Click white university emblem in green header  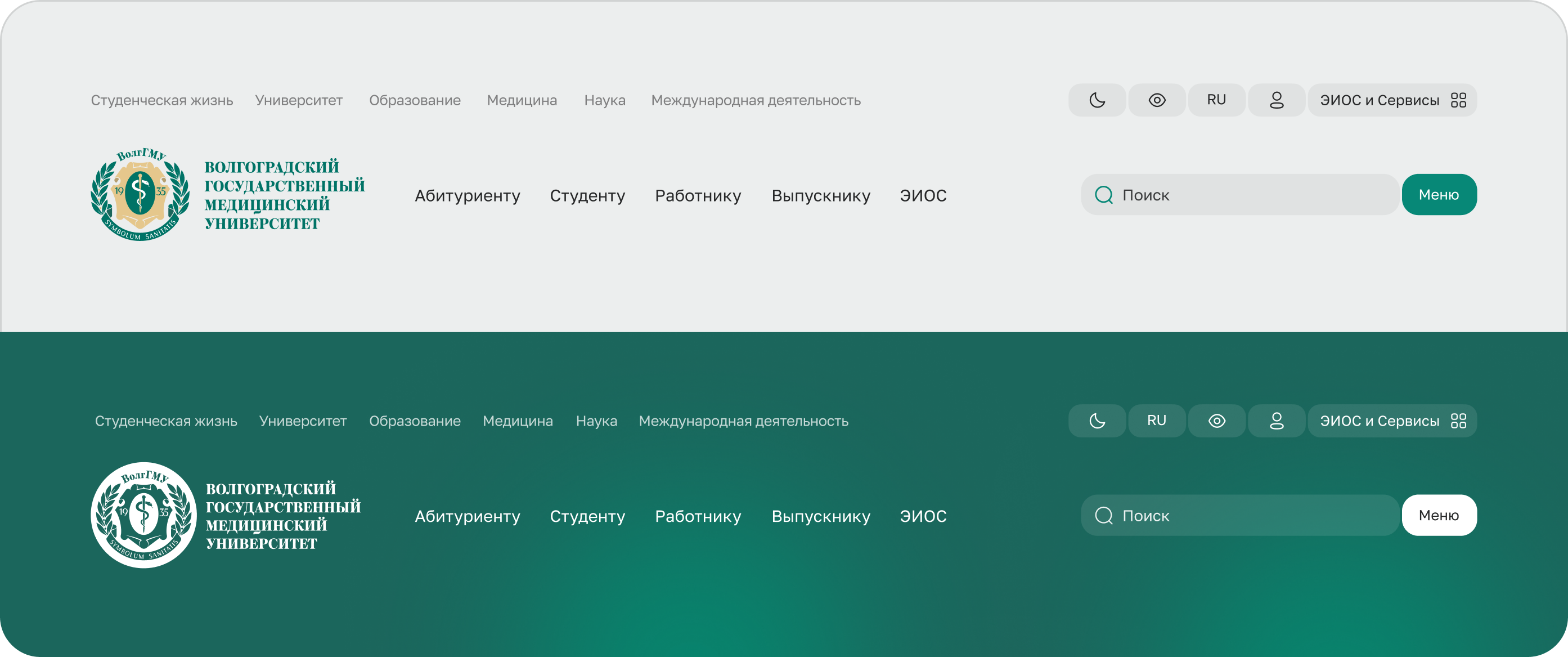pyautogui.click(x=143, y=515)
